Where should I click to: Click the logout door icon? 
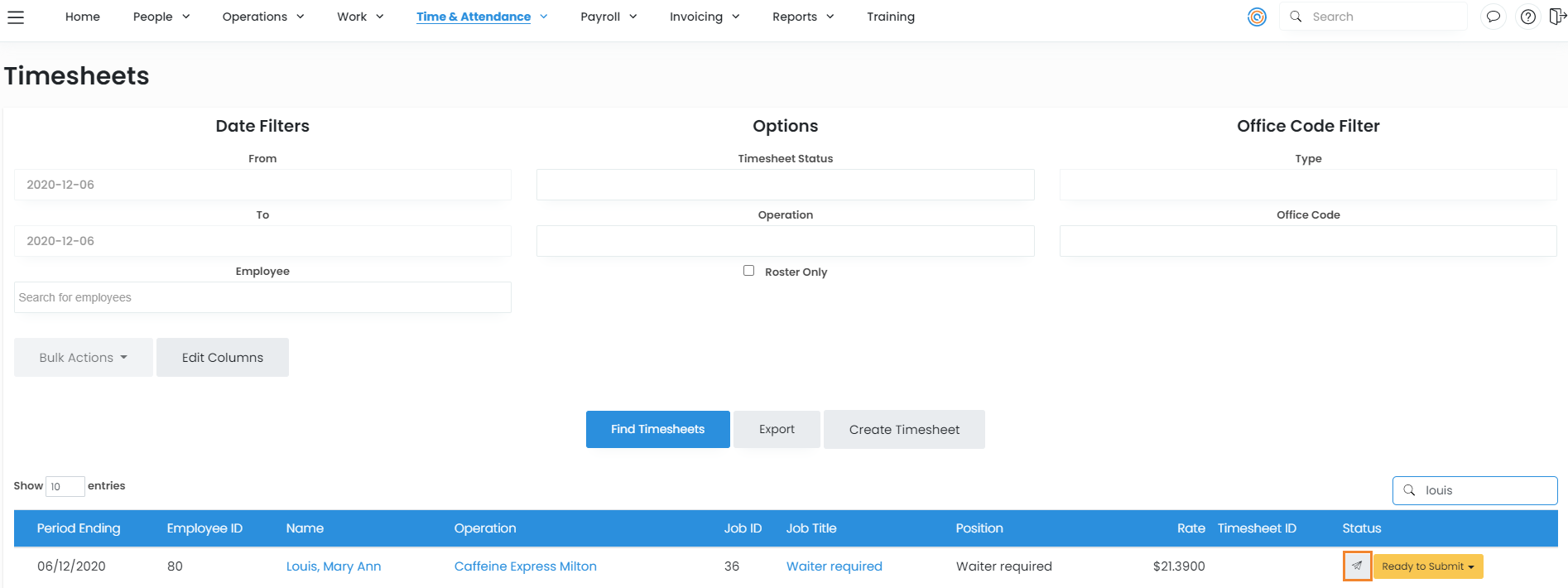[x=1556, y=17]
